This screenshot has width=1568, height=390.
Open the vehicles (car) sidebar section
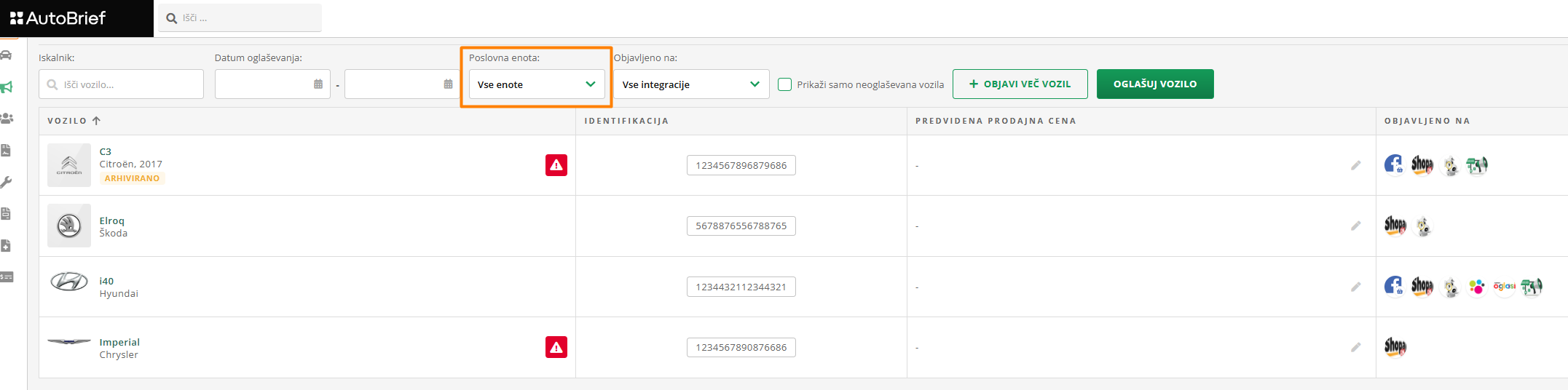pyautogui.click(x=7, y=55)
